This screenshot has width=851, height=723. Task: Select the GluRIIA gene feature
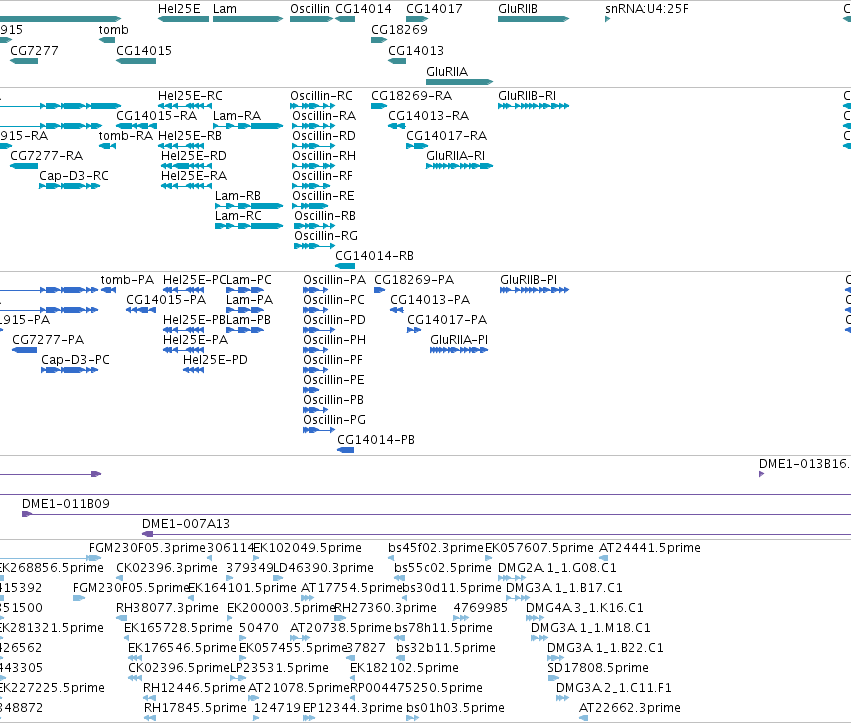[460, 82]
